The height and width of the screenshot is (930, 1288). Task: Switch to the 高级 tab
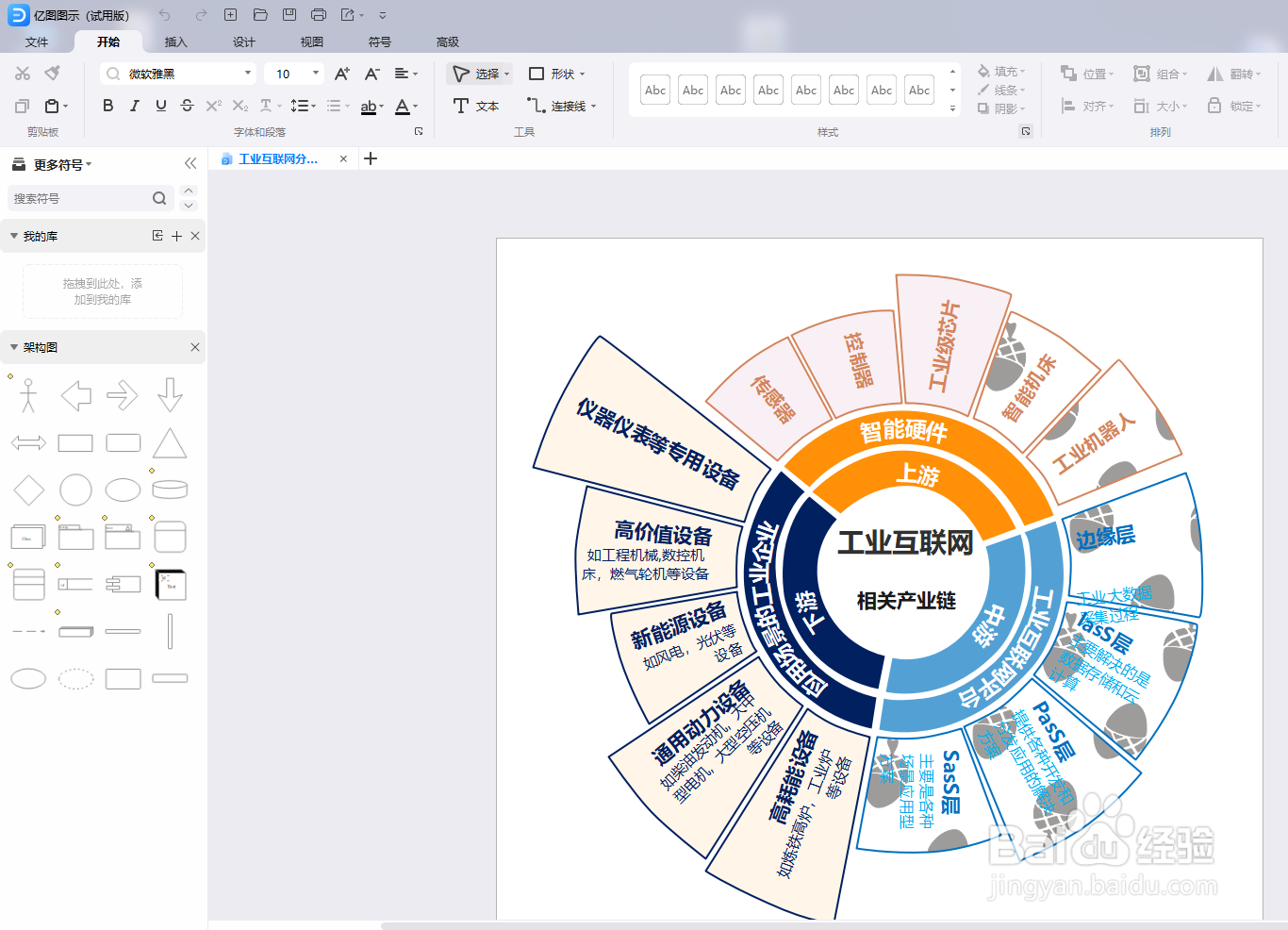pos(448,42)
